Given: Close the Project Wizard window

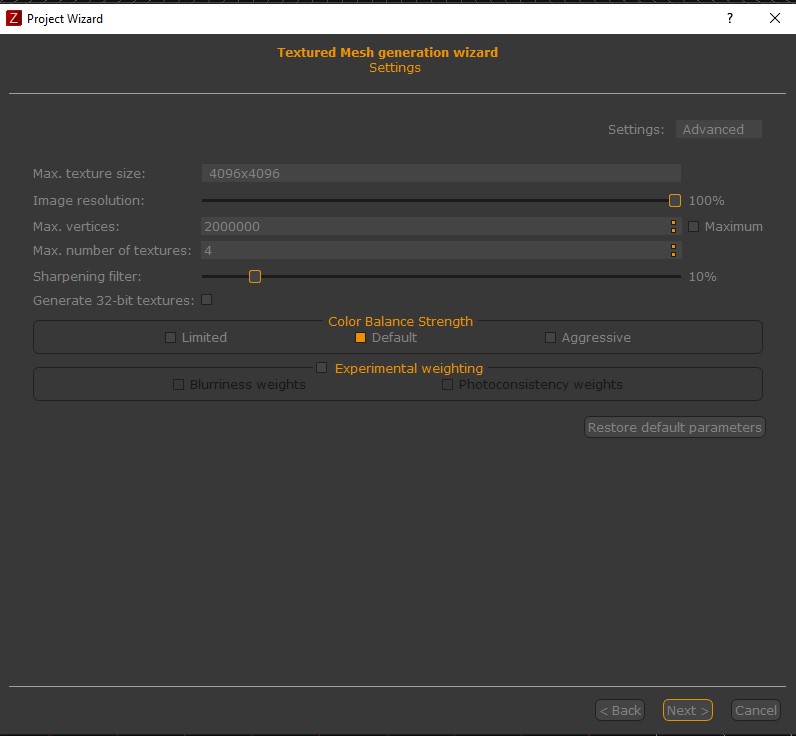Looking at the screenshot, I should (x=775, y=18).
